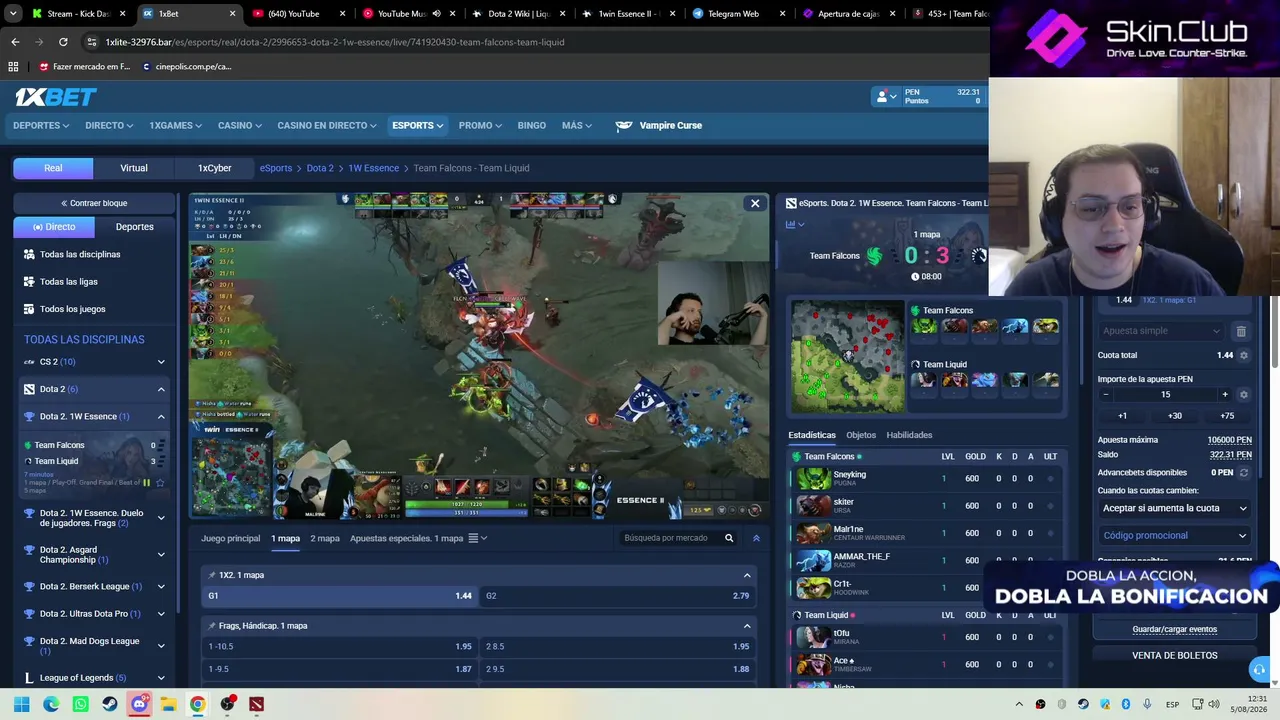This screenshot has width=1280, height=720.
Task: Open the Objetos stats tab
Action: tap(861, 435)
